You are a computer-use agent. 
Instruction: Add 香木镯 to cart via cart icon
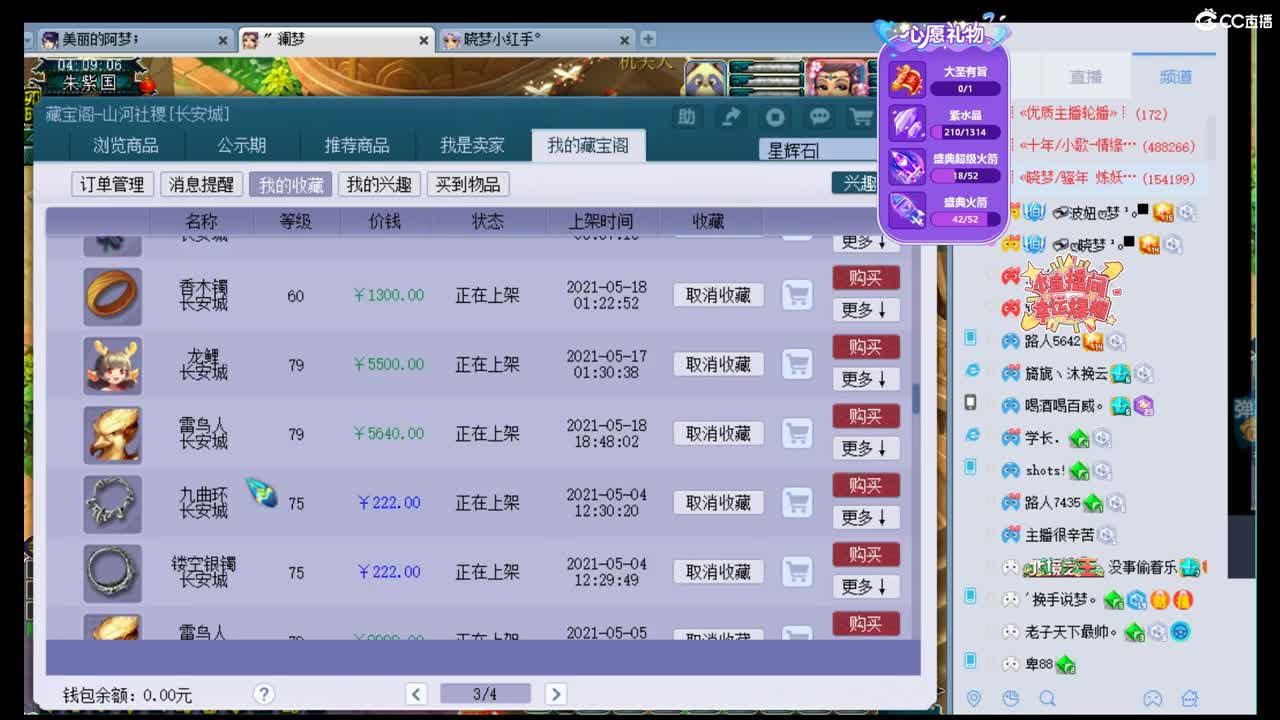(x=797, y=295)
